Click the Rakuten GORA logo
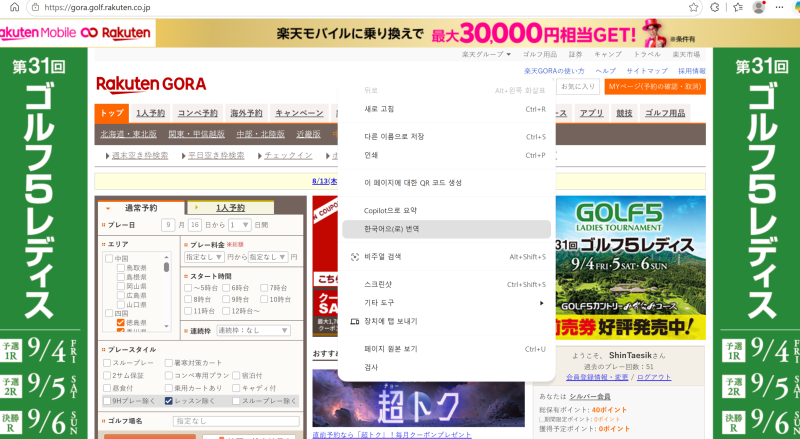Image resolution: width=800 pixels, height=439 pixels. click(x=151, y=84)
